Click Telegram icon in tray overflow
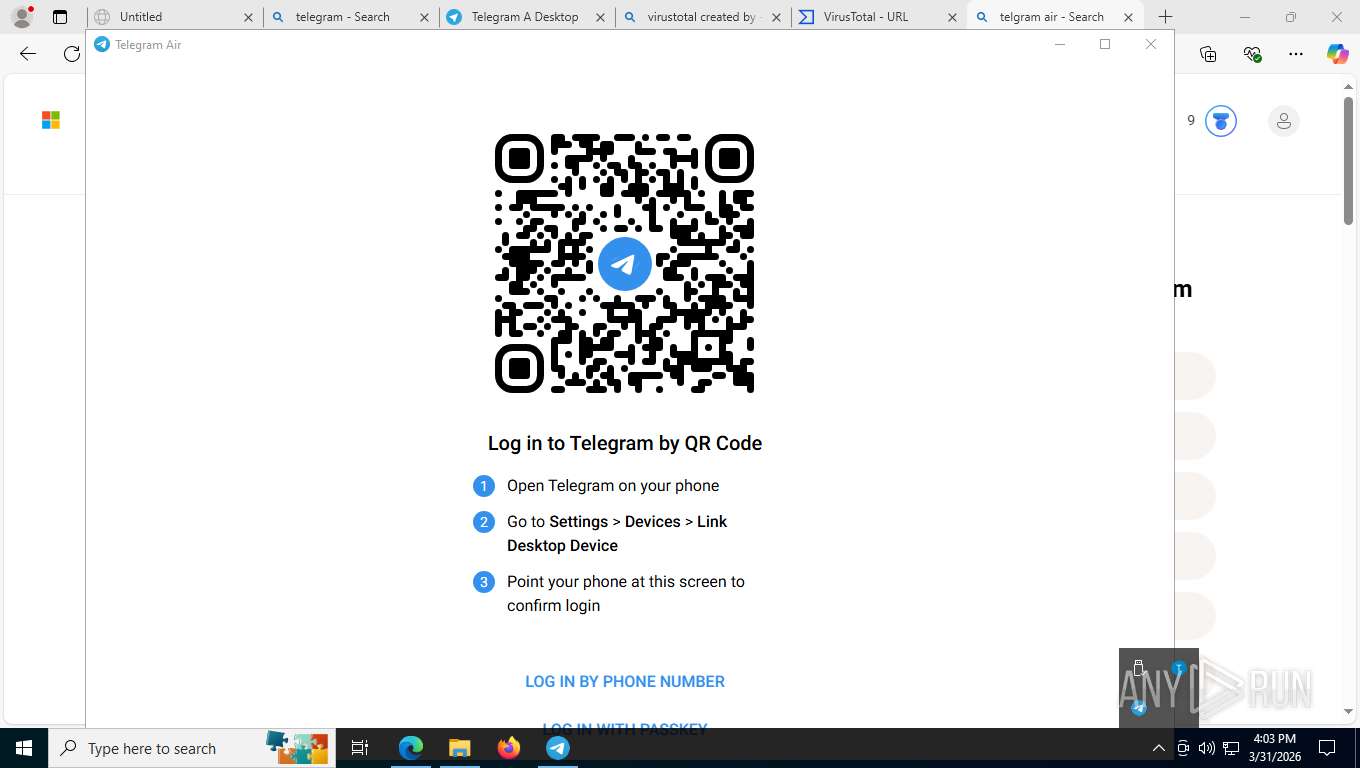Viewport: 1360px width, 768px height. [x=1139, y=708]
